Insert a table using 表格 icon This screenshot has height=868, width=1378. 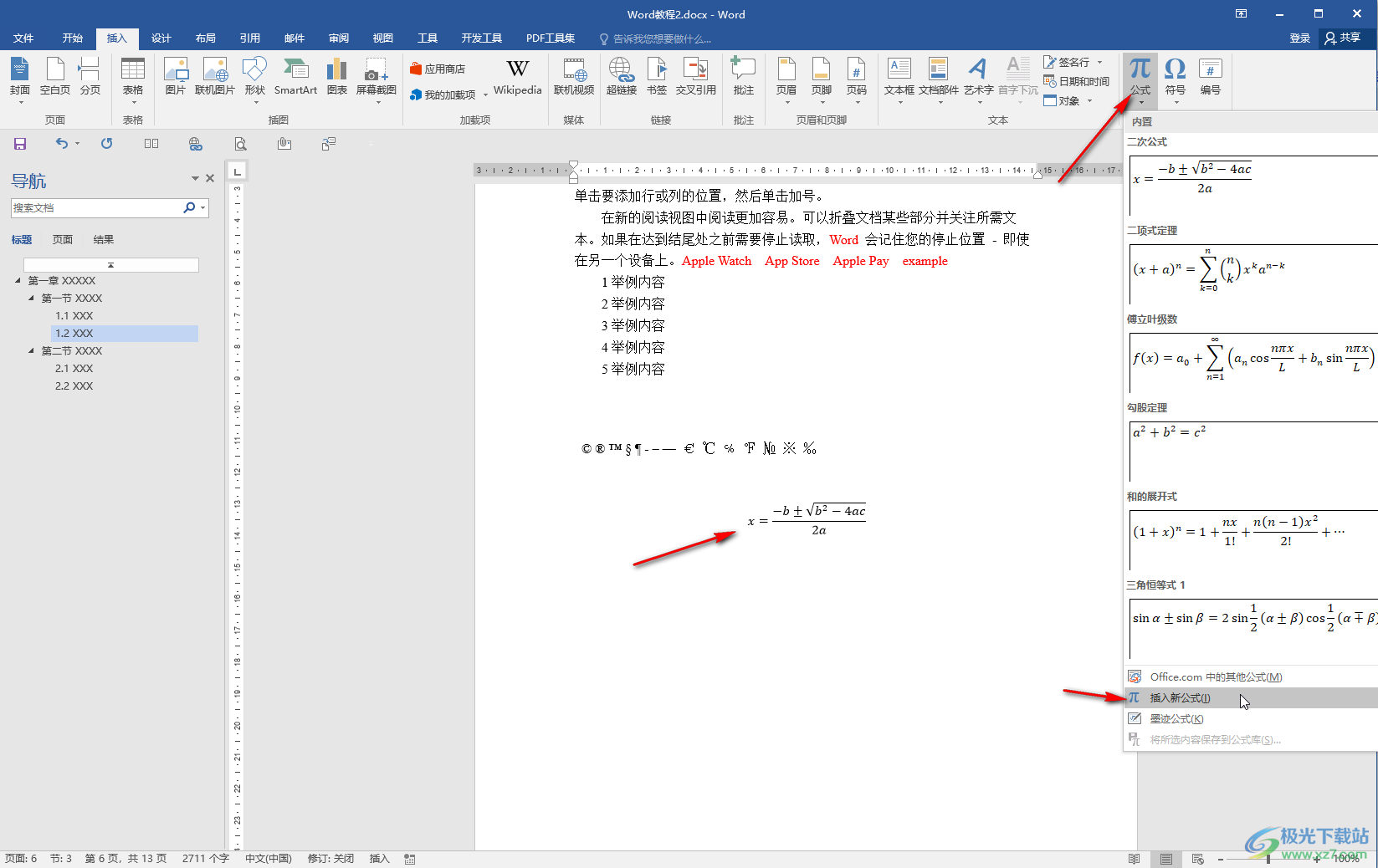click(132, 77)
